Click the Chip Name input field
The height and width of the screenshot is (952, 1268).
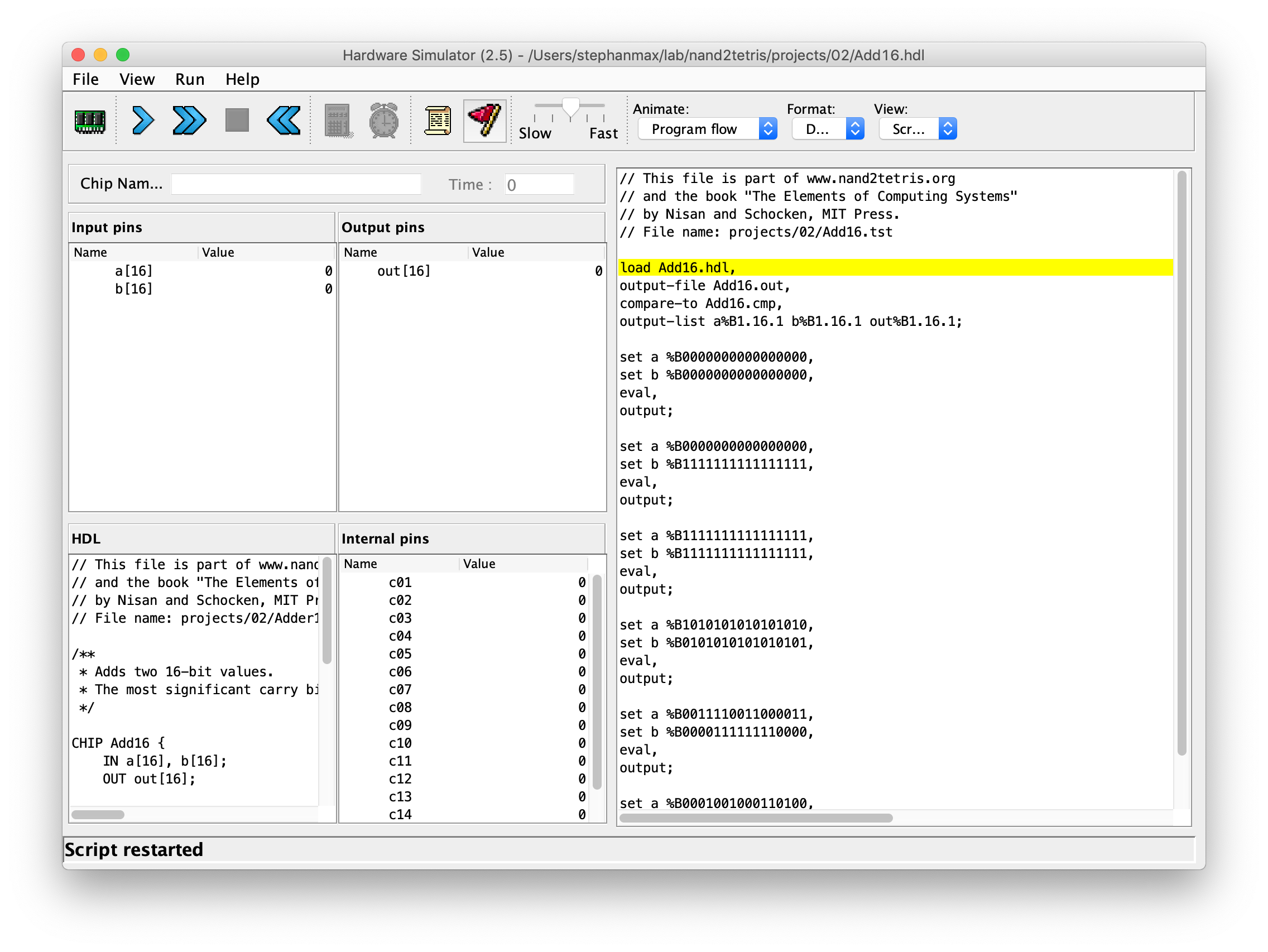tap(296, 185)
